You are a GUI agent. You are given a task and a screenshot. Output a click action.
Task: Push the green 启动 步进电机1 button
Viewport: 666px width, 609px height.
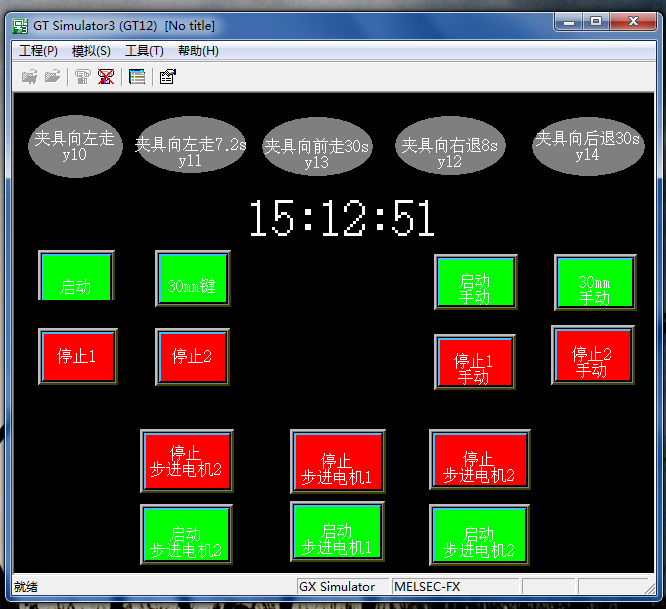tap(338, 532)
